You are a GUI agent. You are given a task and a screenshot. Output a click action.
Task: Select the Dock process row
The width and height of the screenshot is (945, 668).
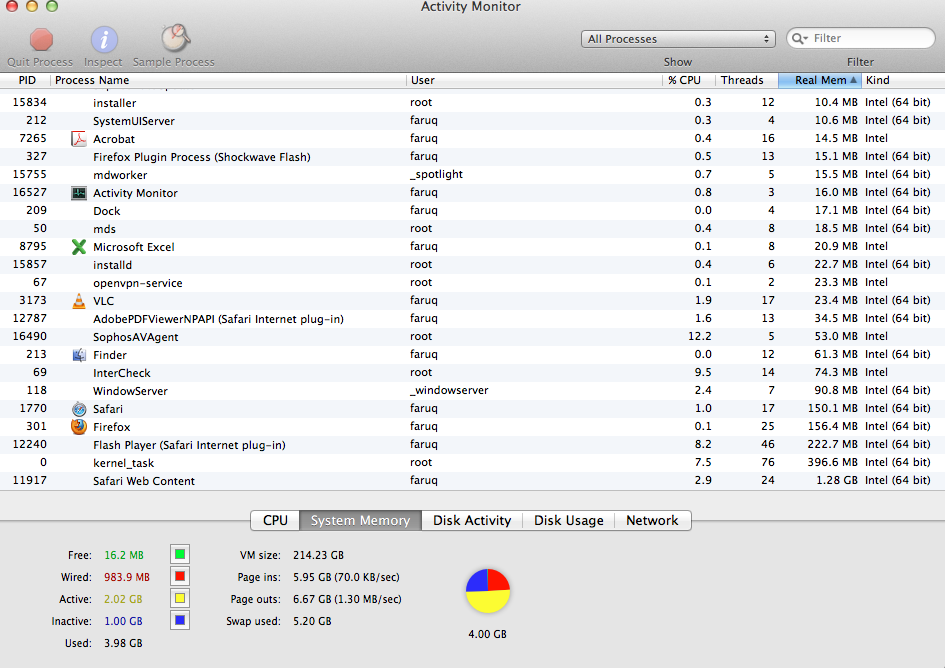click(472, 210)
